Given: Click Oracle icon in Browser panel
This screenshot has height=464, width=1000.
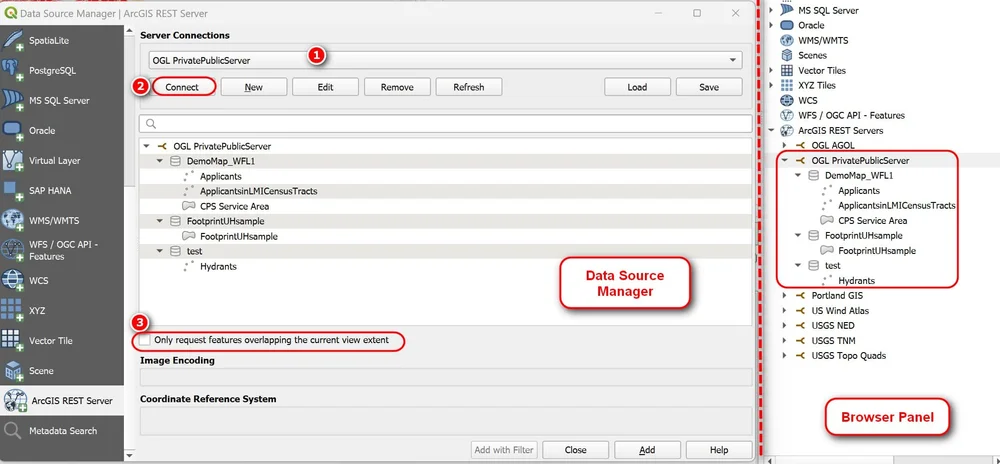Looking at the screenshot, I should [786, 25].
